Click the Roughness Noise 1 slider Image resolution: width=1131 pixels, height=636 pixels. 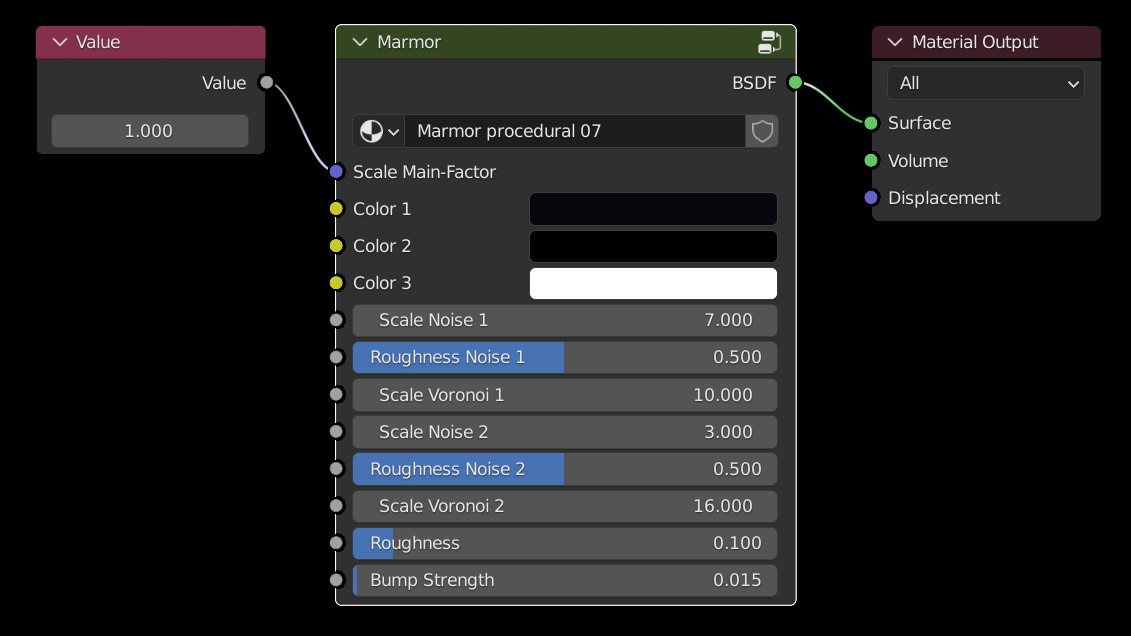(565, 357)
